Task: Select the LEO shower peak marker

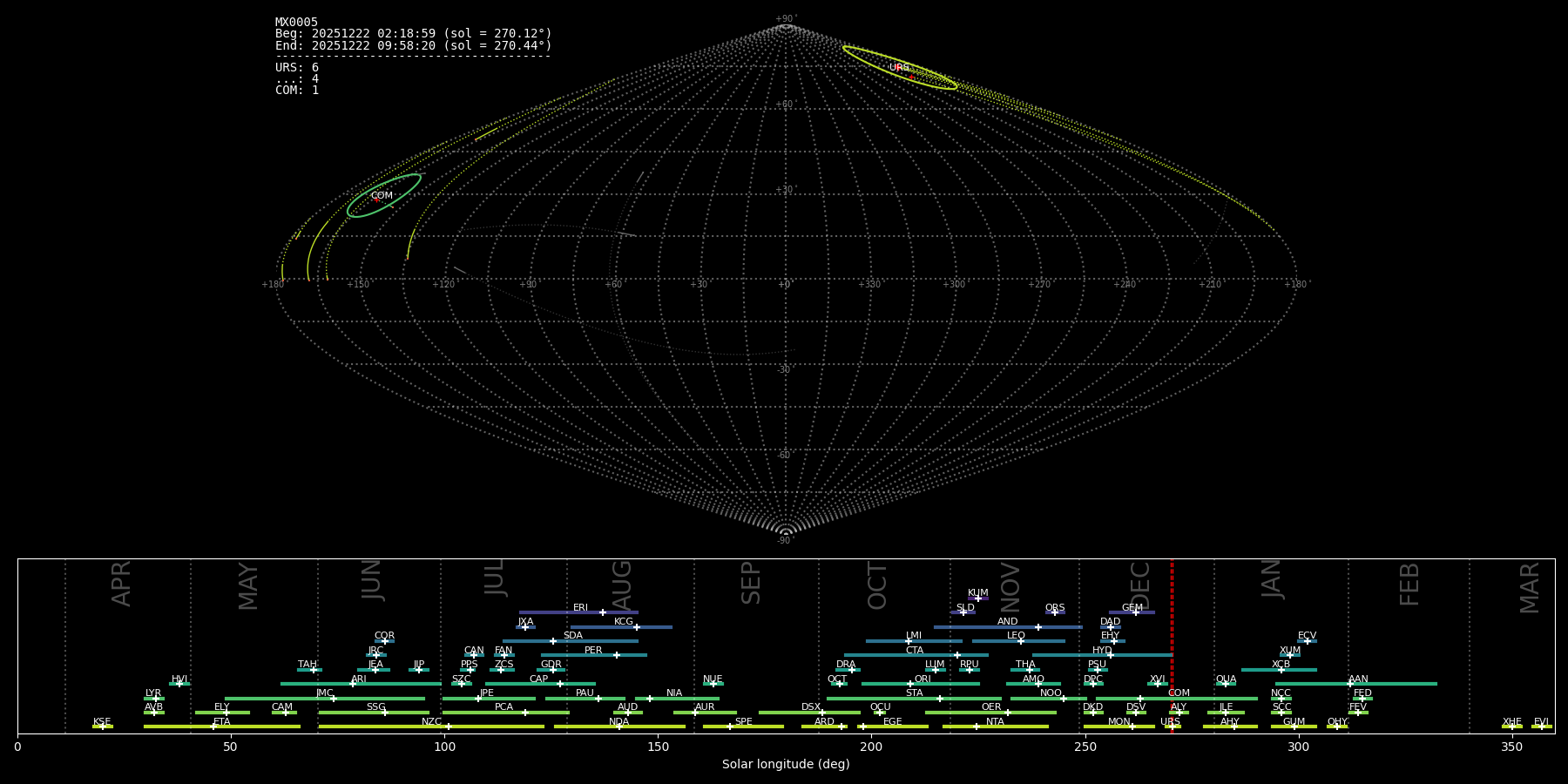Action: point(1021,641)
